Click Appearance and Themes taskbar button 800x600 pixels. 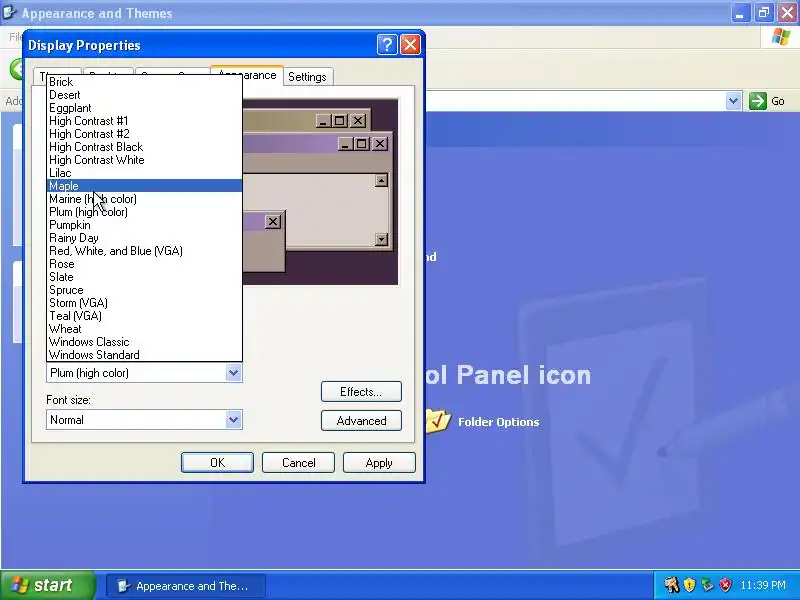tap(186, 586)
